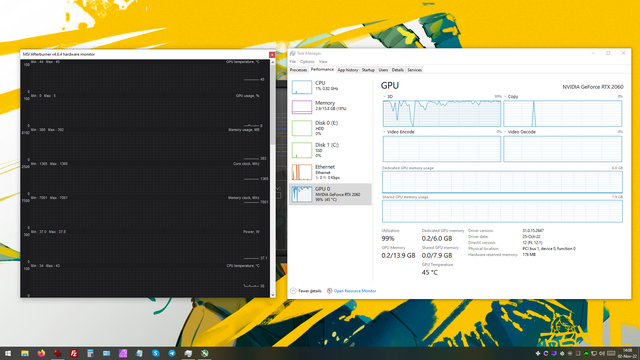Screen dimensions: 640x360
Task: Click the Shared GPU memory usage graph
Action: [502, 211]
